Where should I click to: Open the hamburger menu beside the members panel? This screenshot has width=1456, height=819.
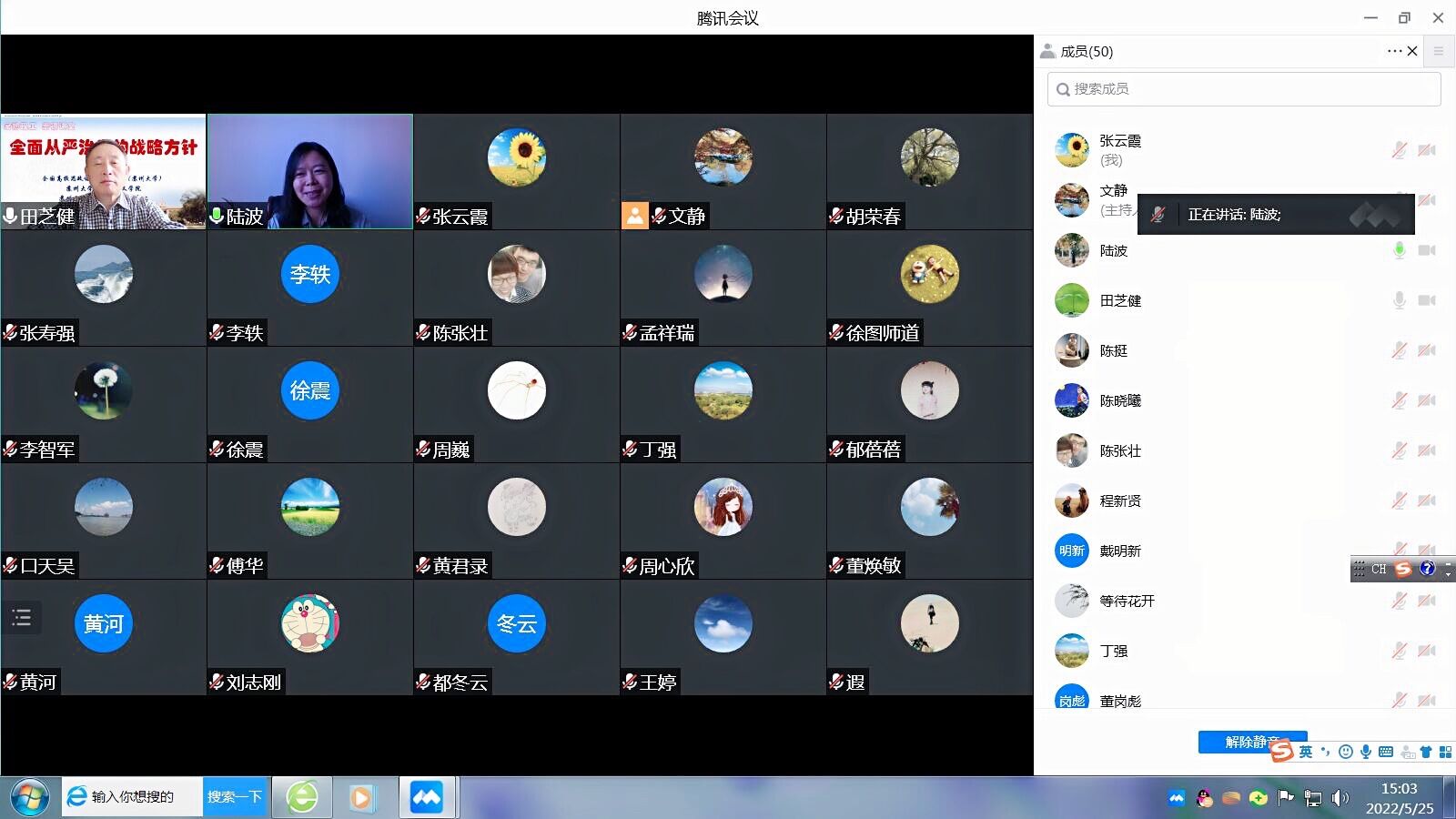pyautogui.click(x=1439, y=51)
